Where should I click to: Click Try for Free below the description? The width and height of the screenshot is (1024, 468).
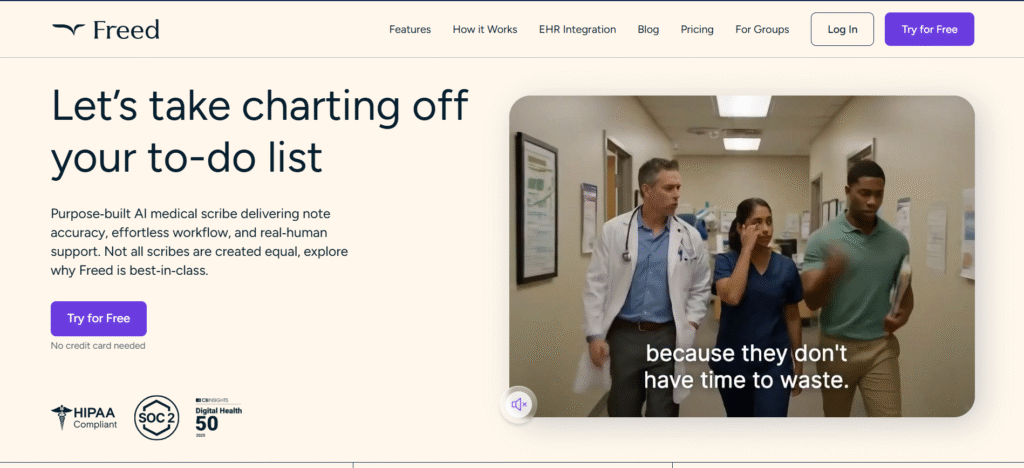click(98, 318)
